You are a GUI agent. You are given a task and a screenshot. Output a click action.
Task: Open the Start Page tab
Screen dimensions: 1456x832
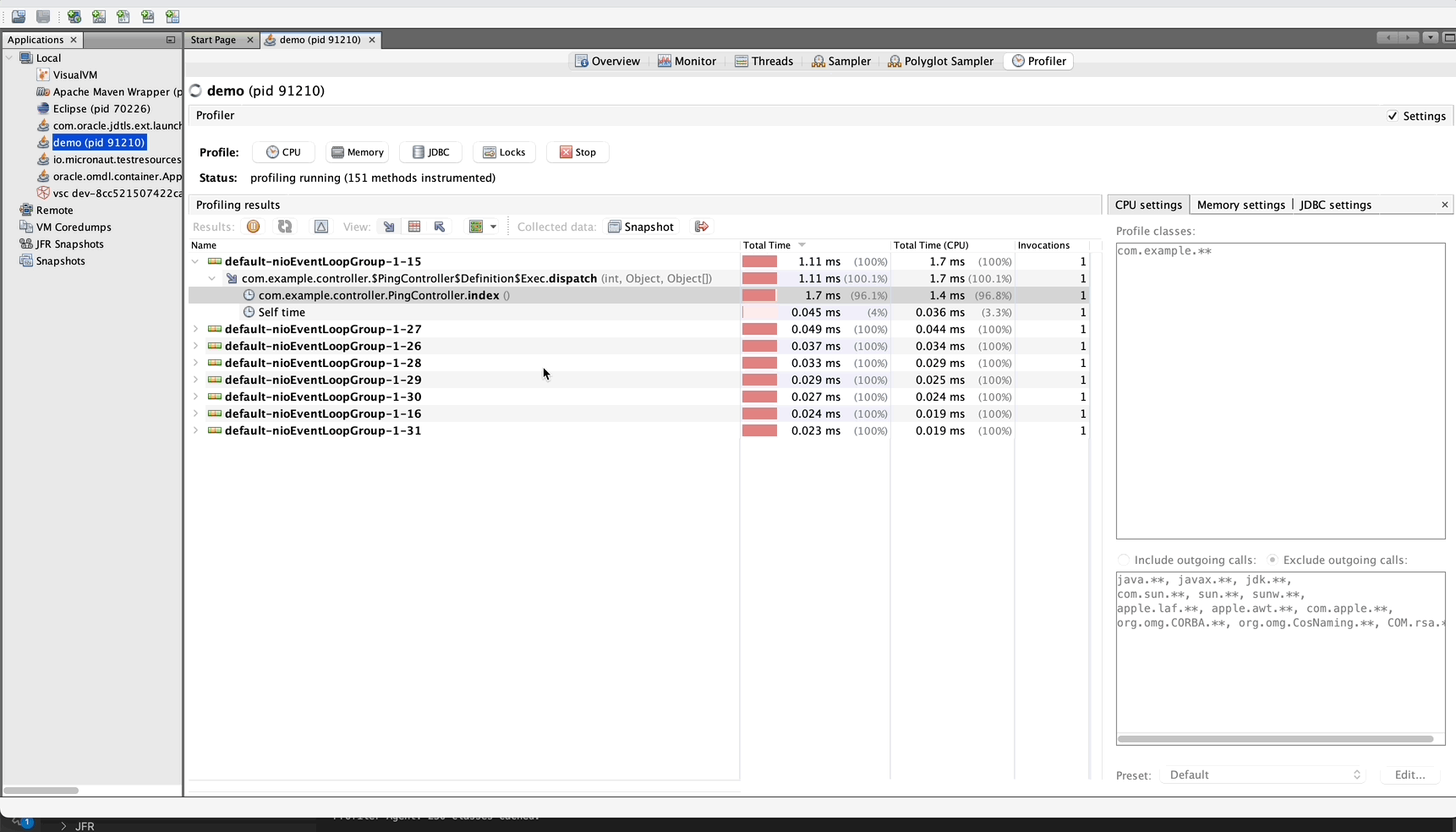[213, 39]
